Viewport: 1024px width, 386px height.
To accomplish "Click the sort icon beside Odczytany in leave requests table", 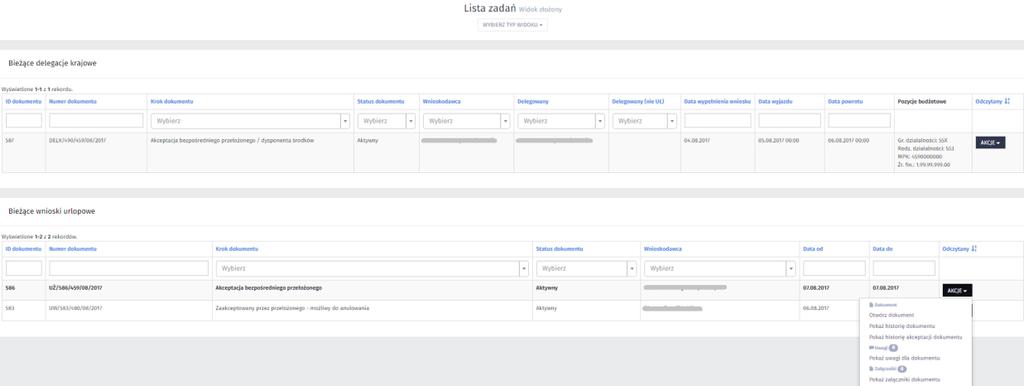I will coord(974,249).
